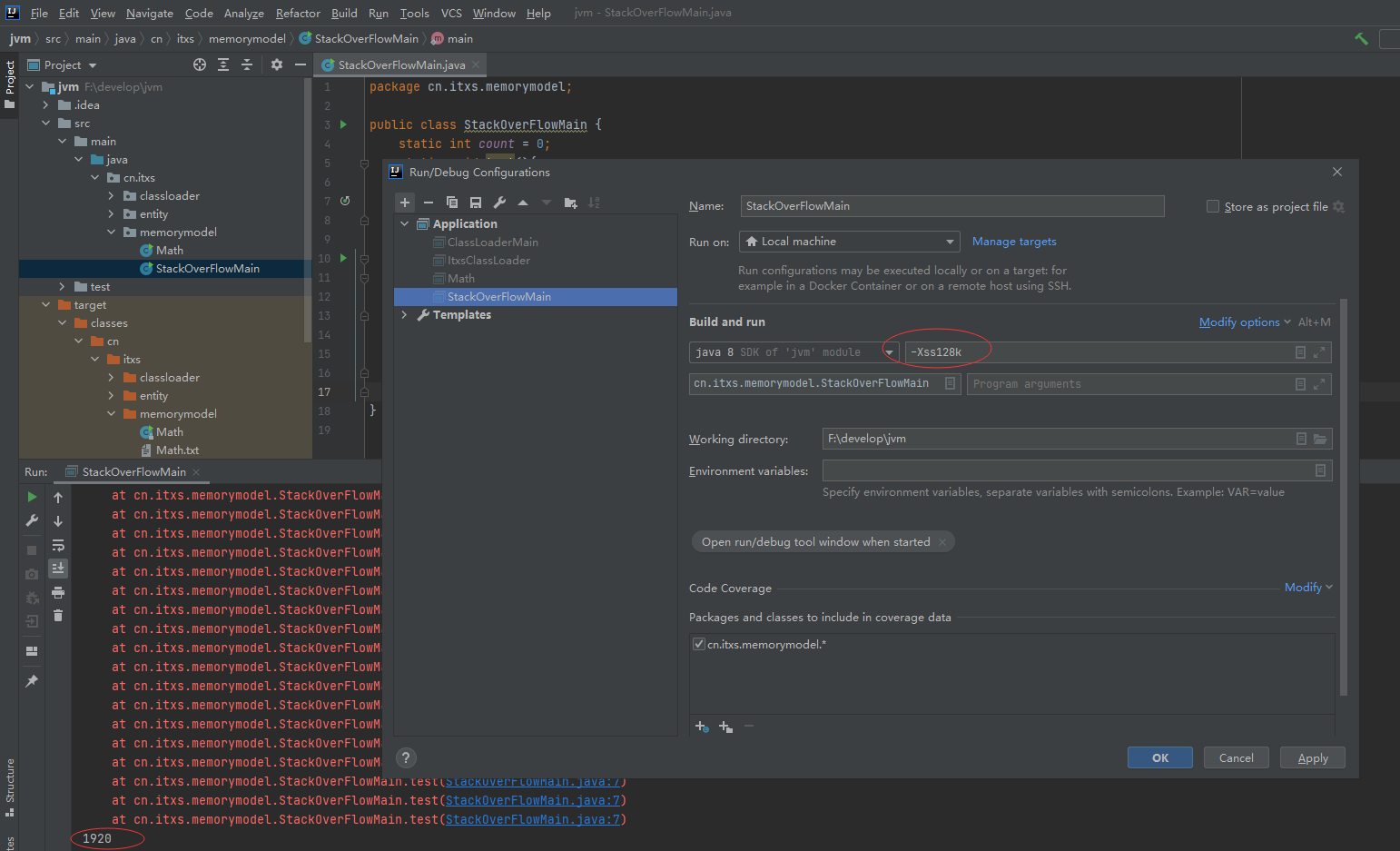
Task: Switch to the StackOverFlowMain.java editor tab
Action: pyautogui.click(x=400, y=65)
